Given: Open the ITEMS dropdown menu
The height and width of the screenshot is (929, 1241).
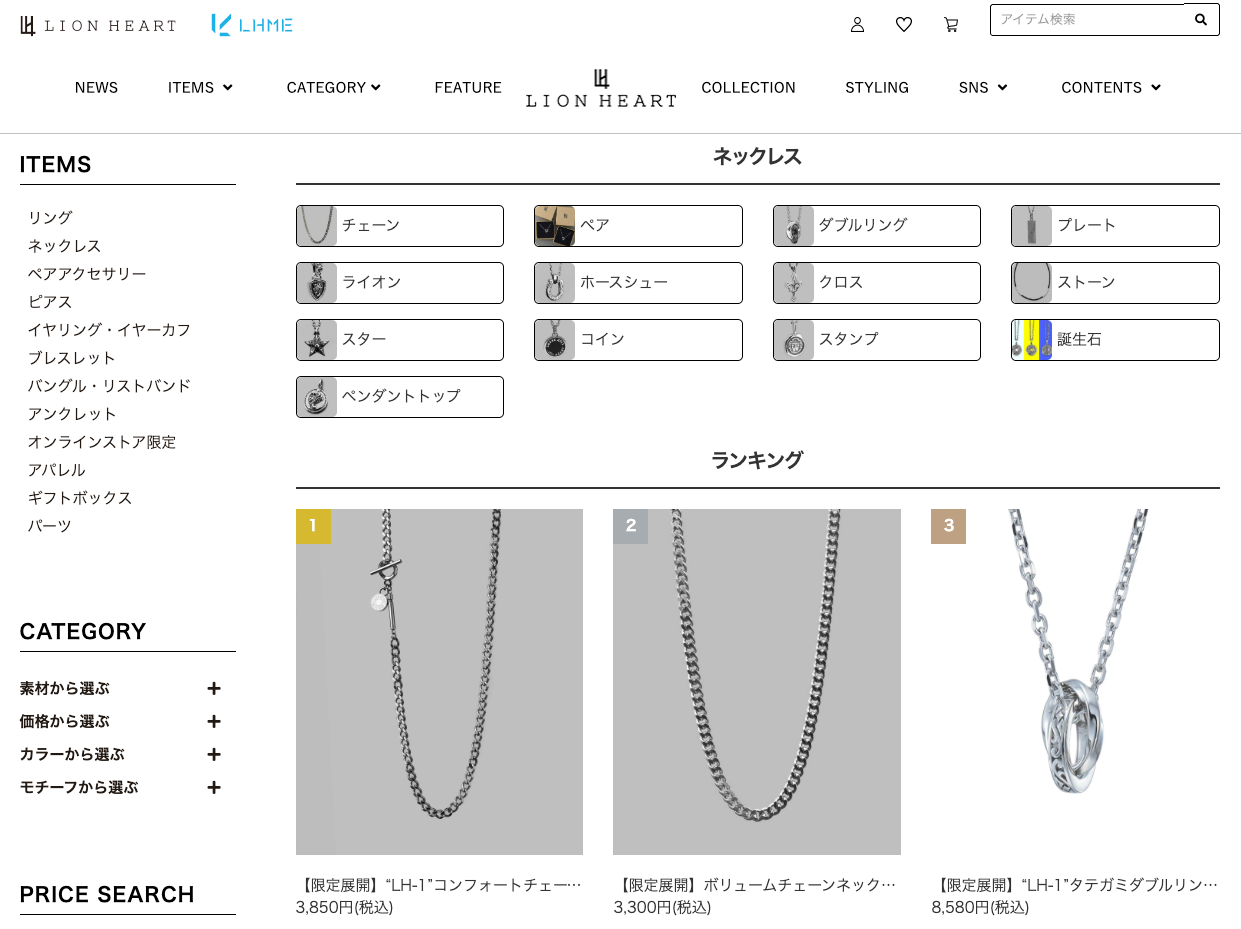Looking at the screenshot, I should (200, 88).
